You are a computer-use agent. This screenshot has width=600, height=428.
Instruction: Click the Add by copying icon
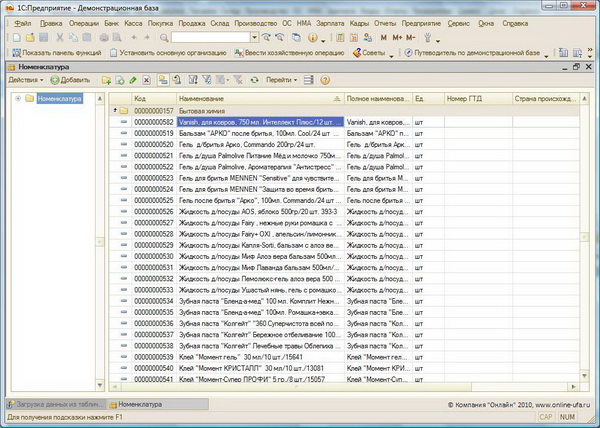click(x=120, y=80)
